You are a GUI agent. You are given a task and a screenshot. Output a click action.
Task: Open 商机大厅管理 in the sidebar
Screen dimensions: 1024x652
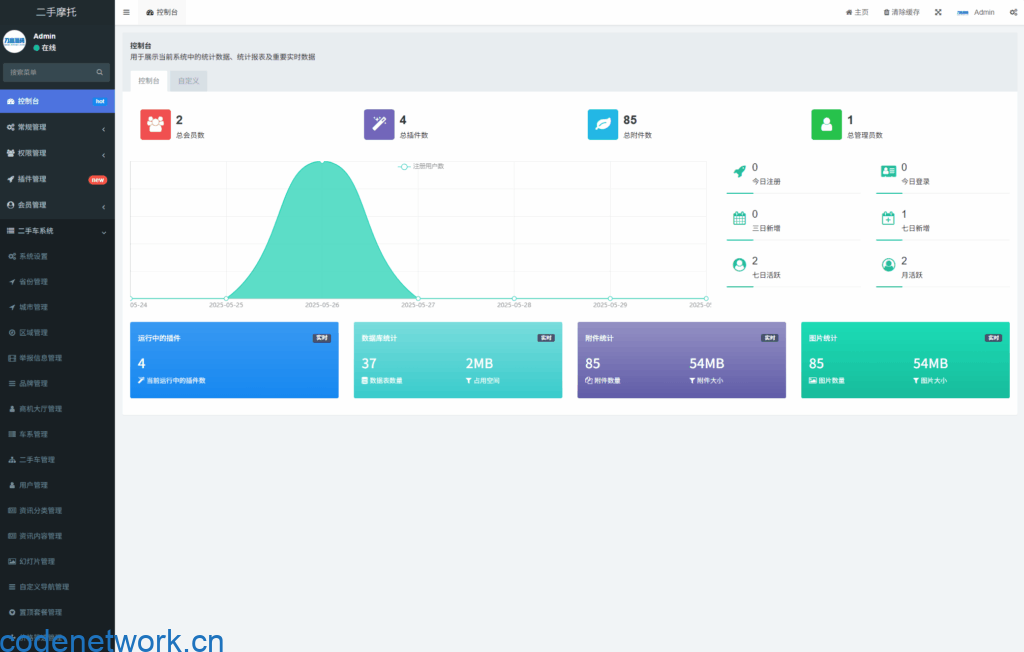[x=57, y=409]
